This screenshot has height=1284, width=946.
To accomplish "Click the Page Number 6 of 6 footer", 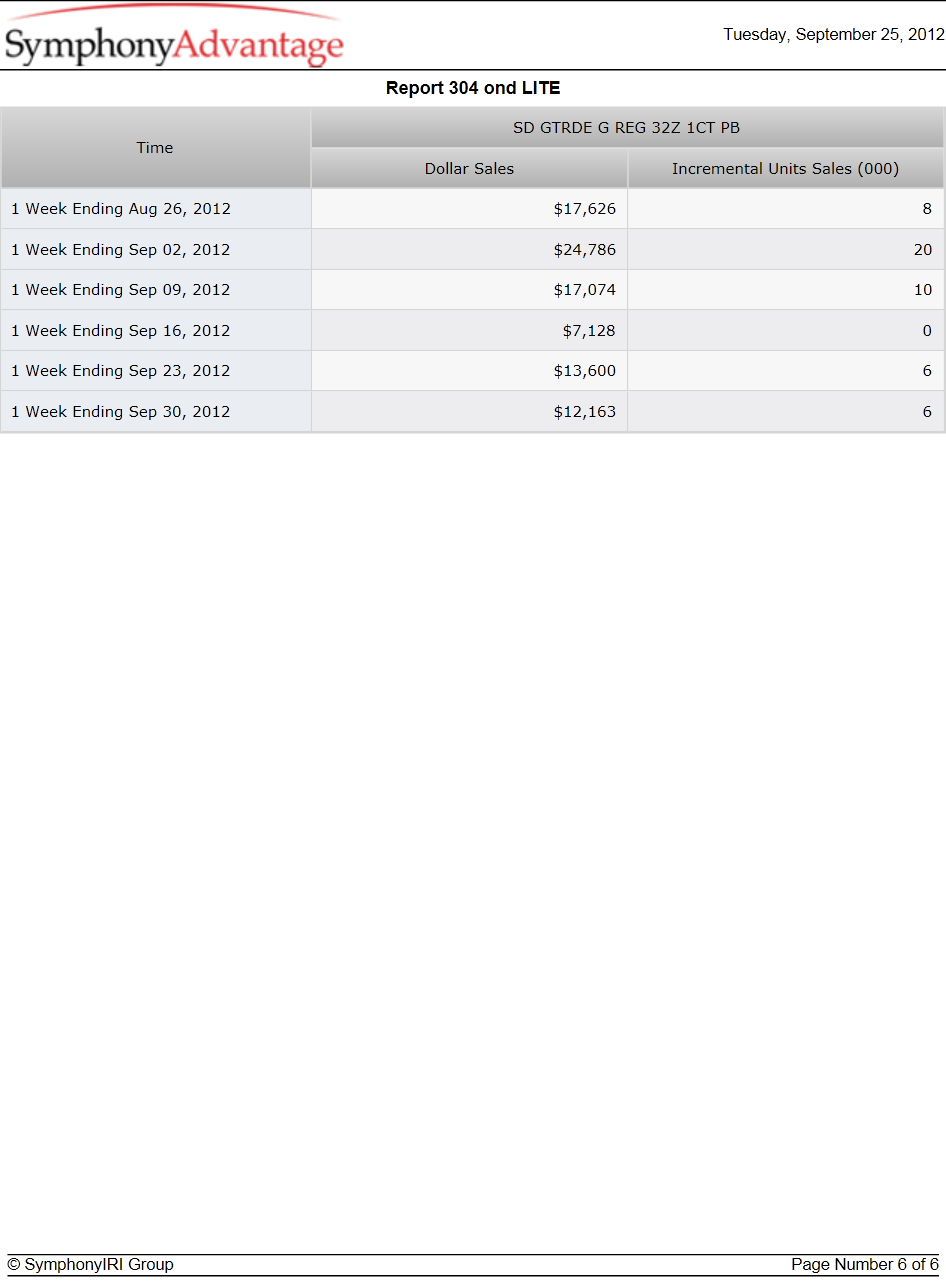I will point(865,1265).
